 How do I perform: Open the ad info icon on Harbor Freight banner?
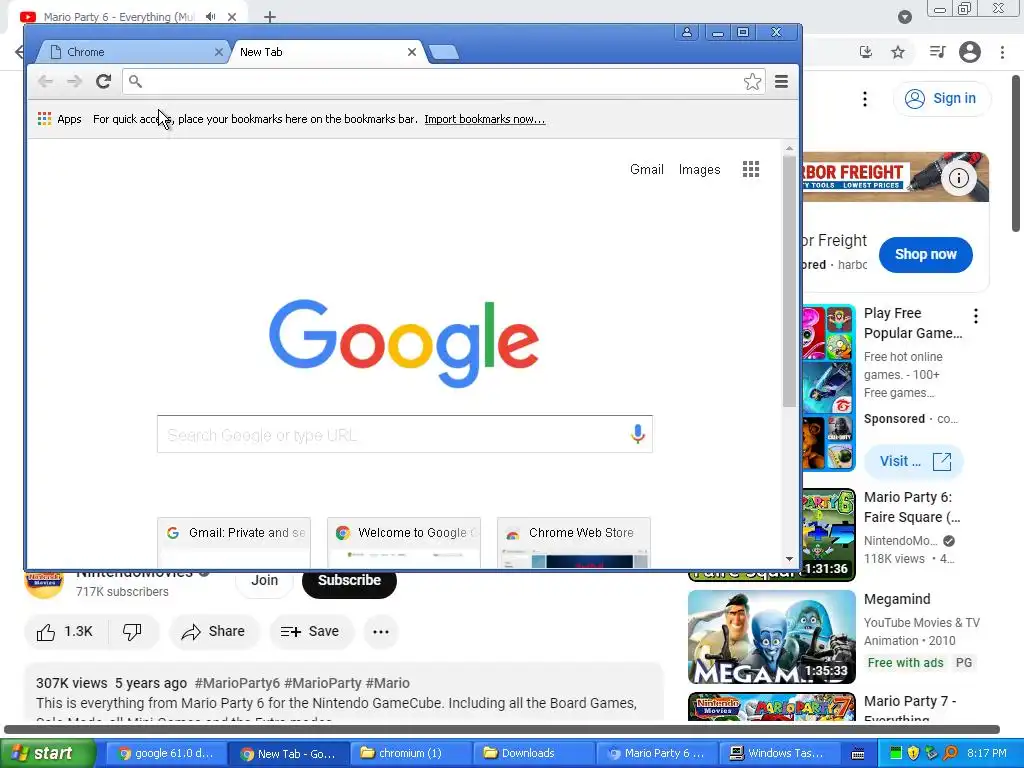[x=958, y=178]
